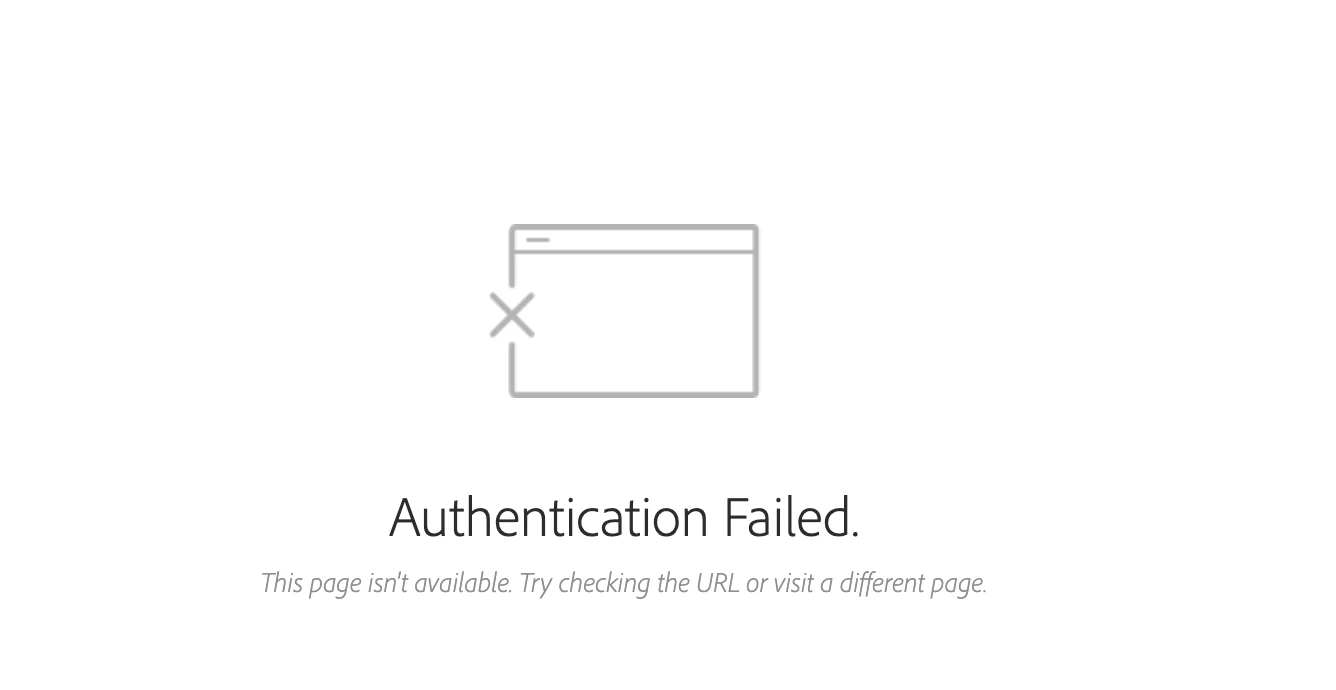Click the word "isn't" in the subtitle
Screen dimensions: 1336x690
pos(388,582)
